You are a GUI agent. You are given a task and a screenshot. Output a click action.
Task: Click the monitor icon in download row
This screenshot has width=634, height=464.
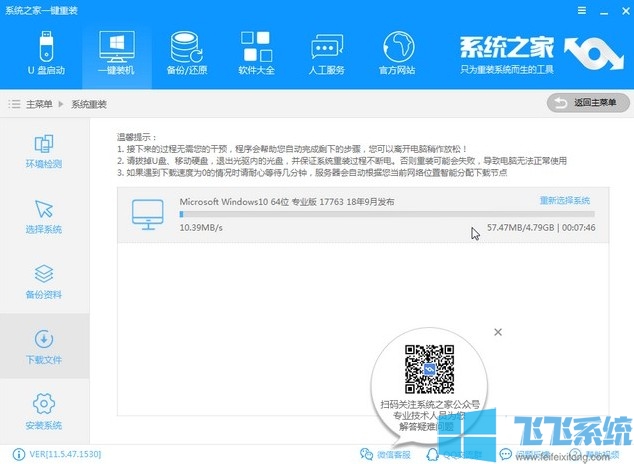pyautogui.click(x=148, y=214)
